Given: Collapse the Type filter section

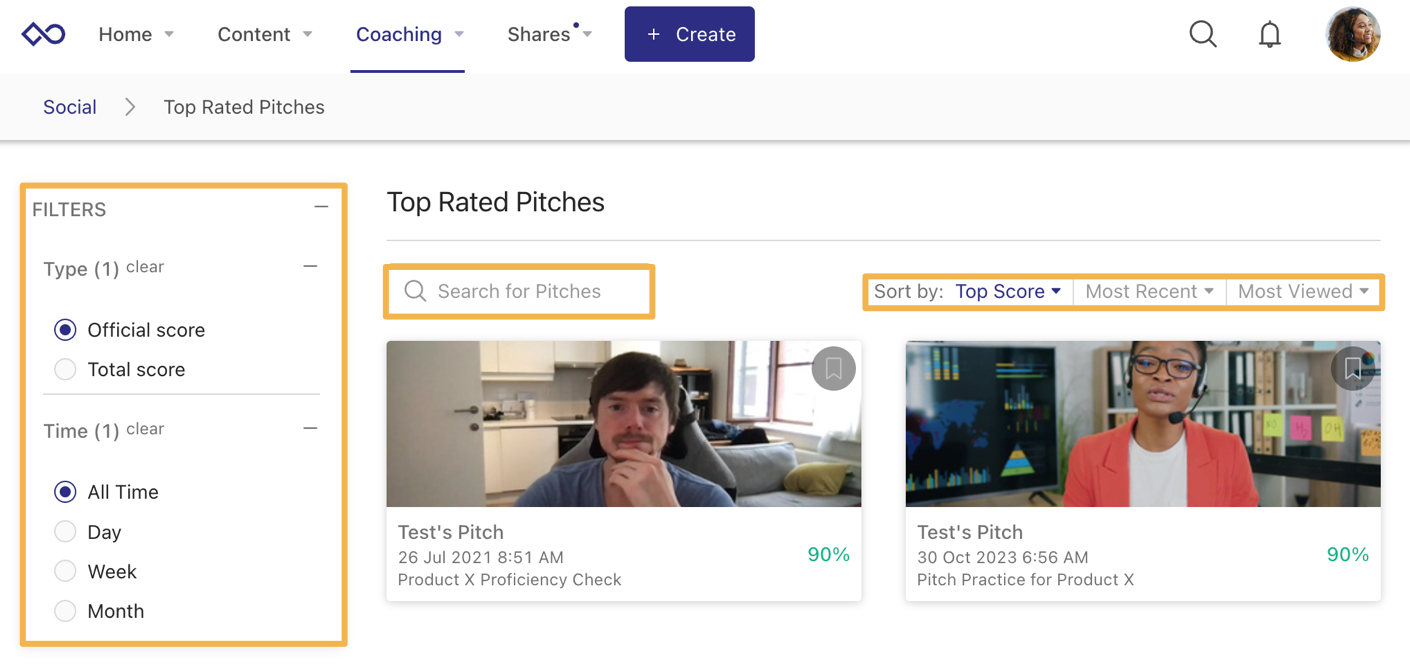Looking at the screenshot, I should click(x=310, y=267).
